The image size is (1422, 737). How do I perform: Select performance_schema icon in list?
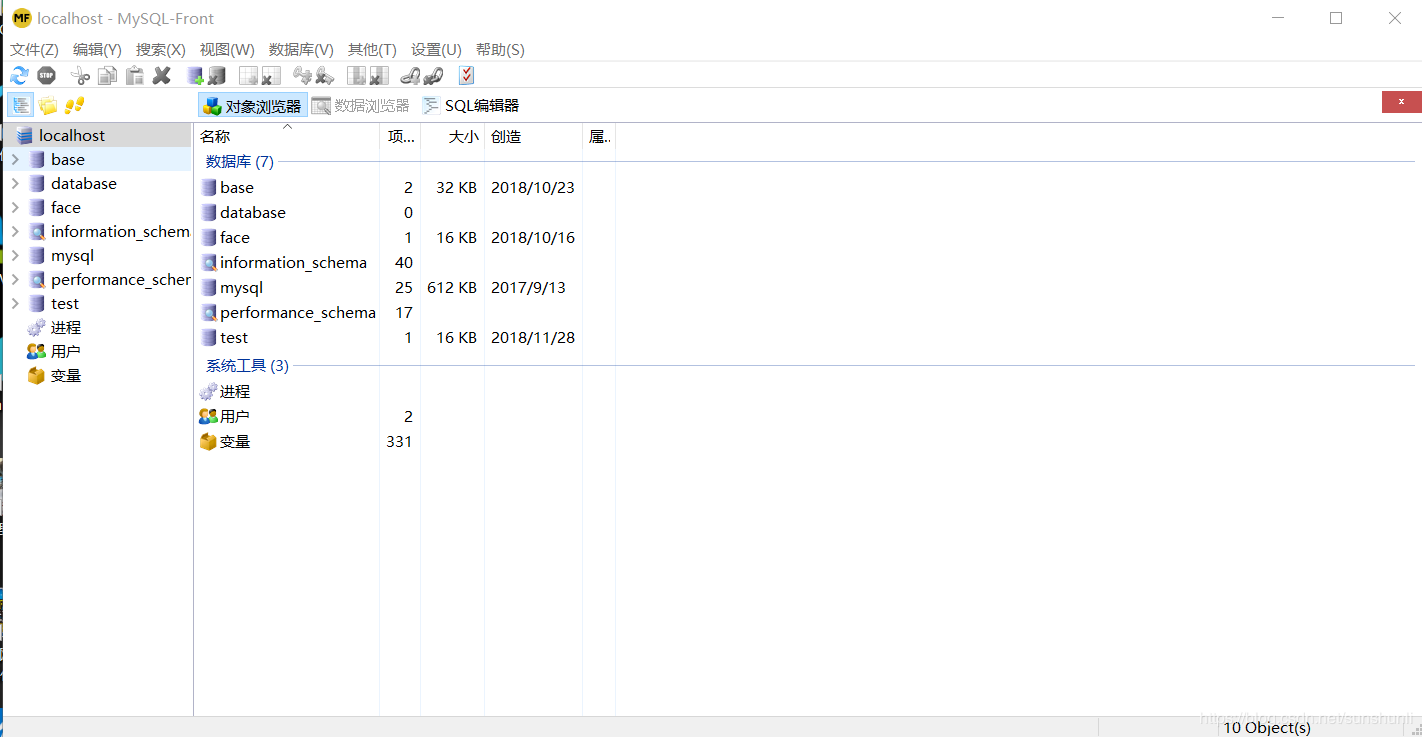tap(209, 312)
